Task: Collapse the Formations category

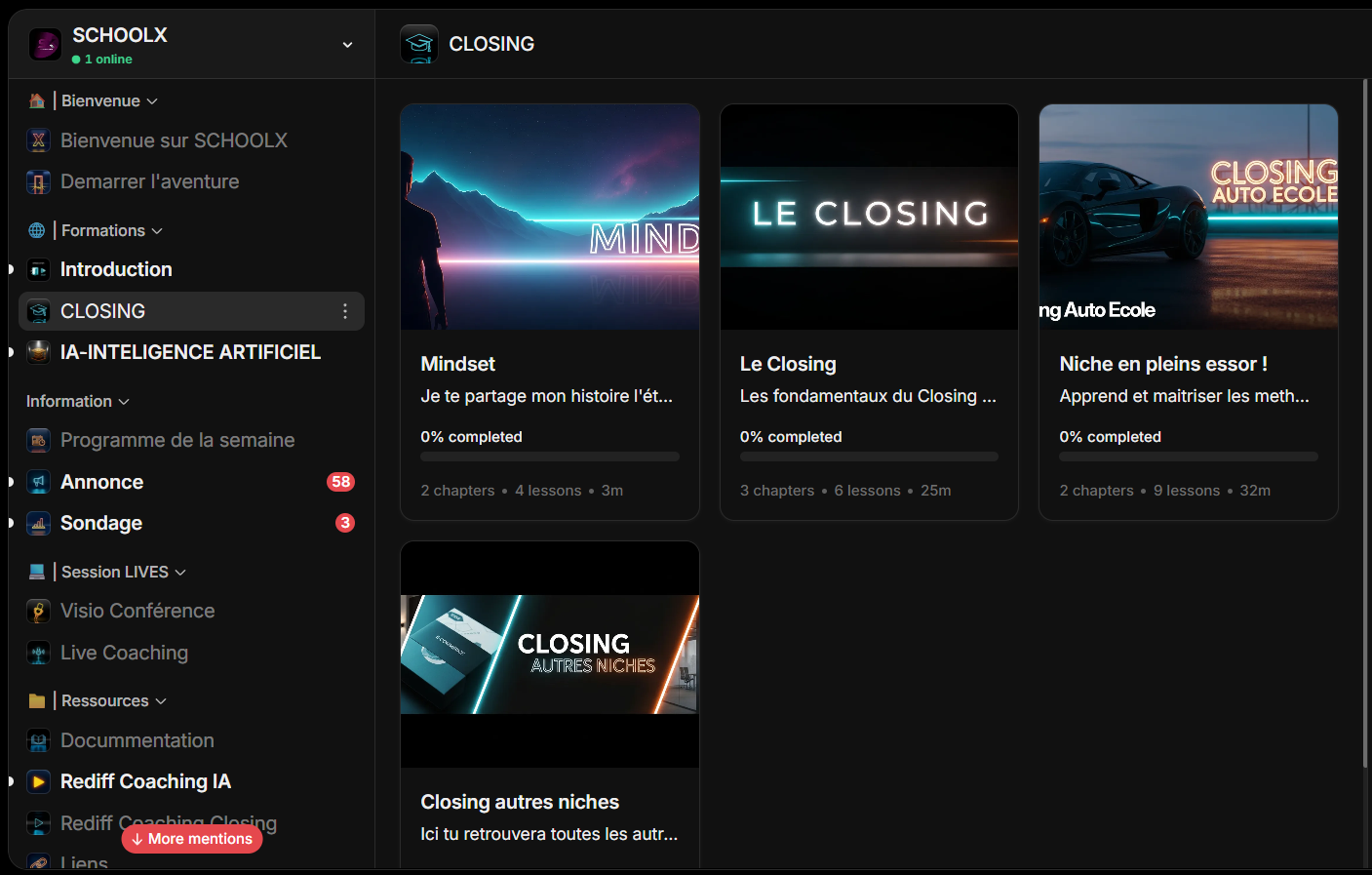Action: (157, 231)
